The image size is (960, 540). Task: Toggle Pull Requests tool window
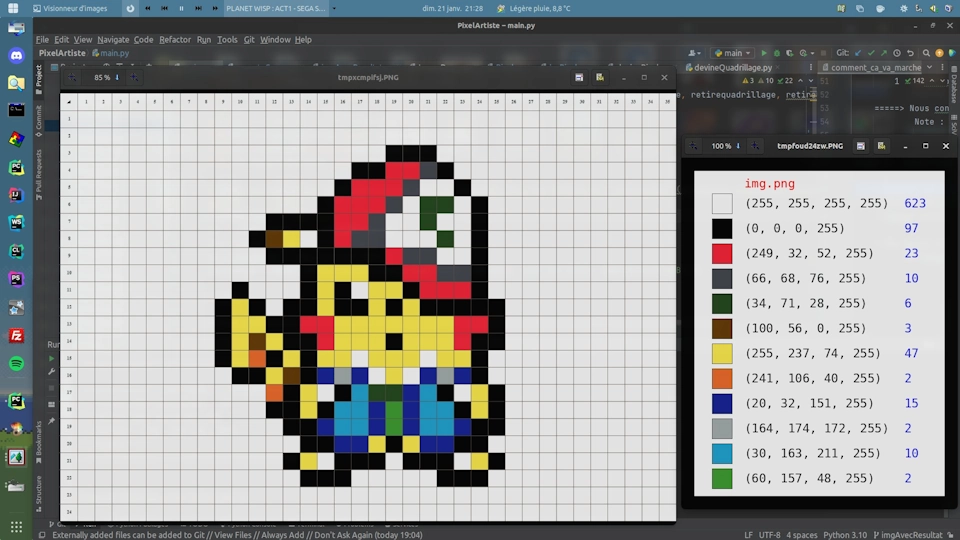point(39,174)
